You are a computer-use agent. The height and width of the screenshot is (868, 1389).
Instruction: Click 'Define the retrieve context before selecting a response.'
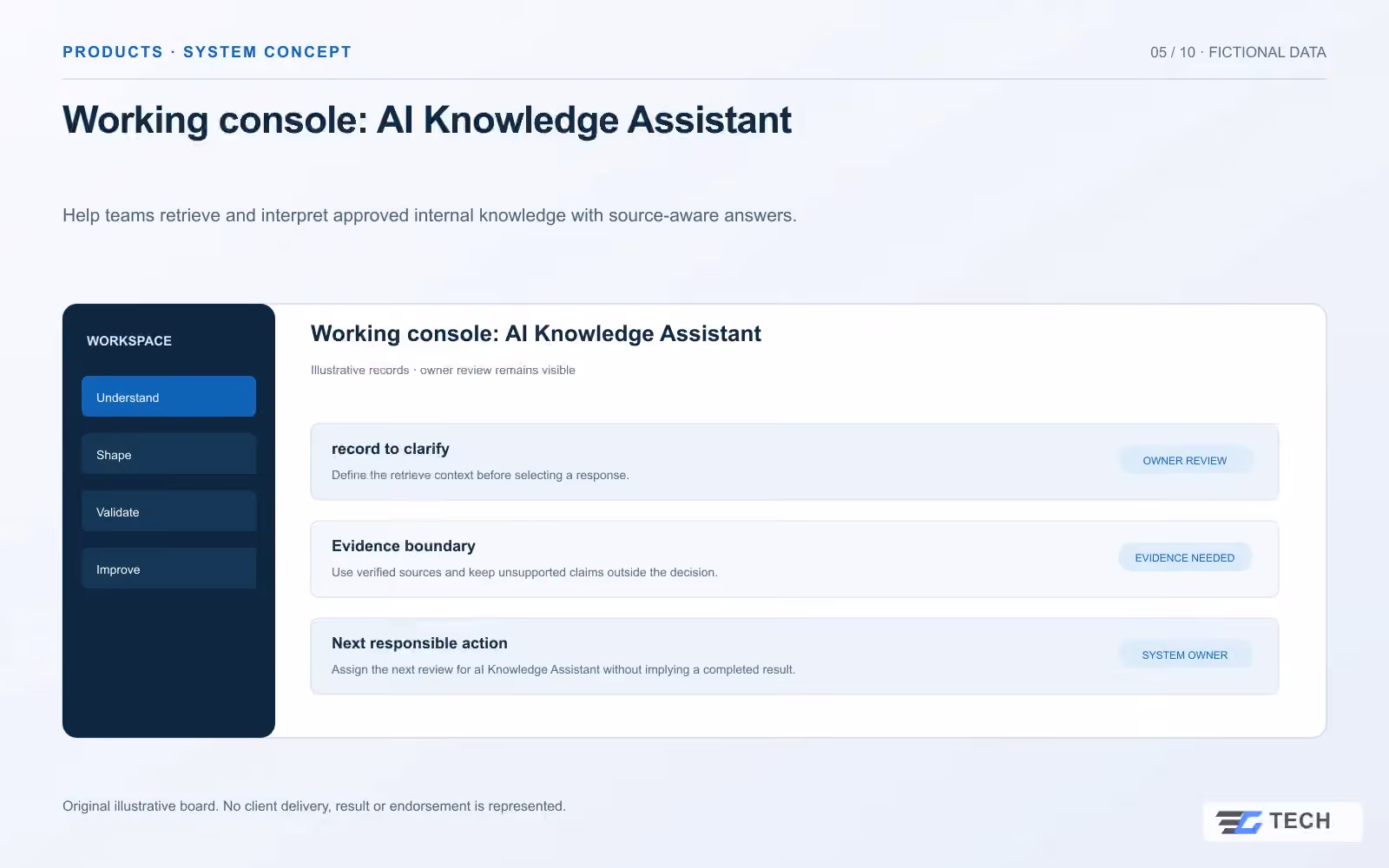[480, 475]
